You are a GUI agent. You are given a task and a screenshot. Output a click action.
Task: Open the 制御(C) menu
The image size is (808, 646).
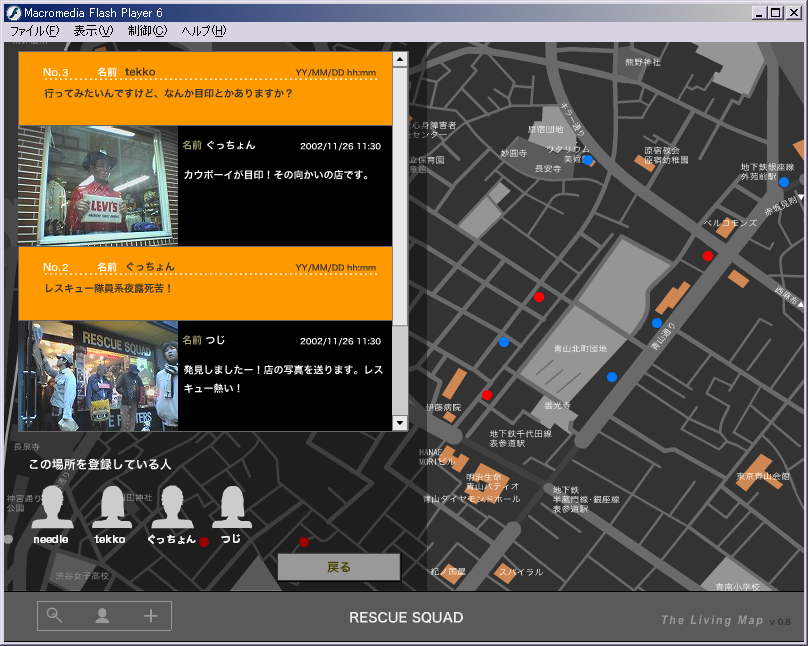pos(147,31)
